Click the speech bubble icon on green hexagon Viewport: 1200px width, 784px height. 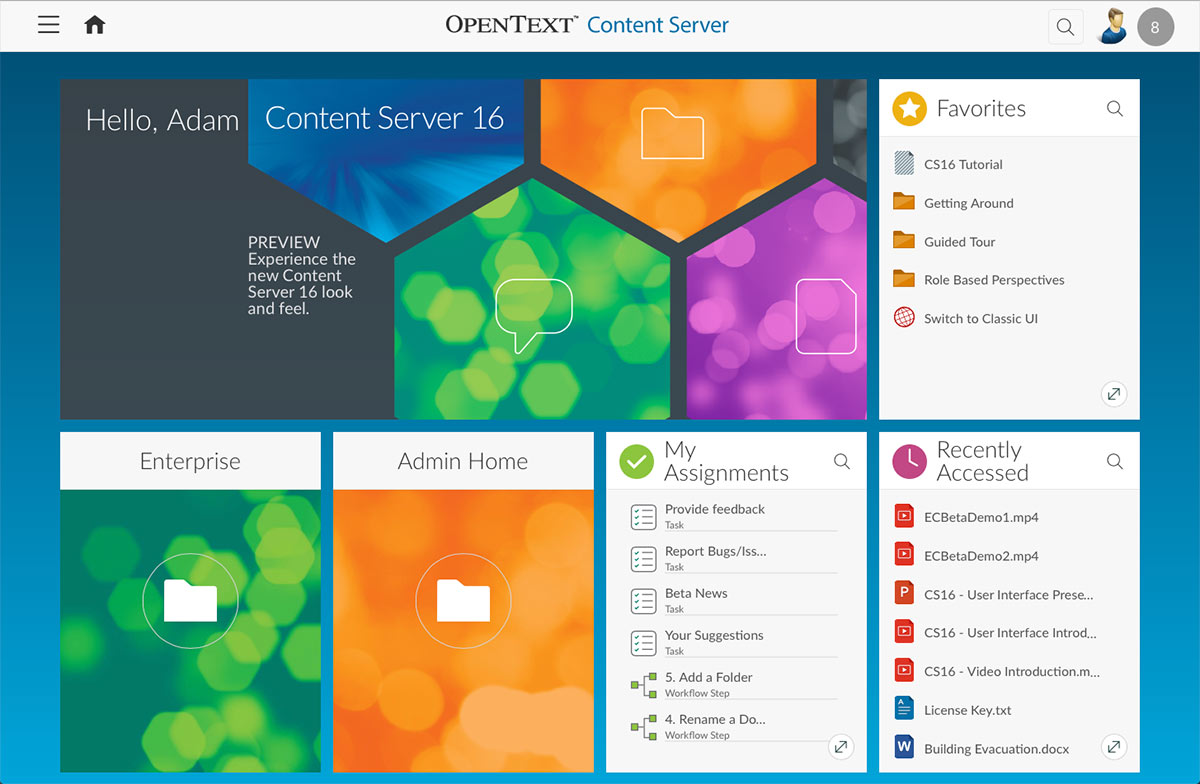click(534, 315)
